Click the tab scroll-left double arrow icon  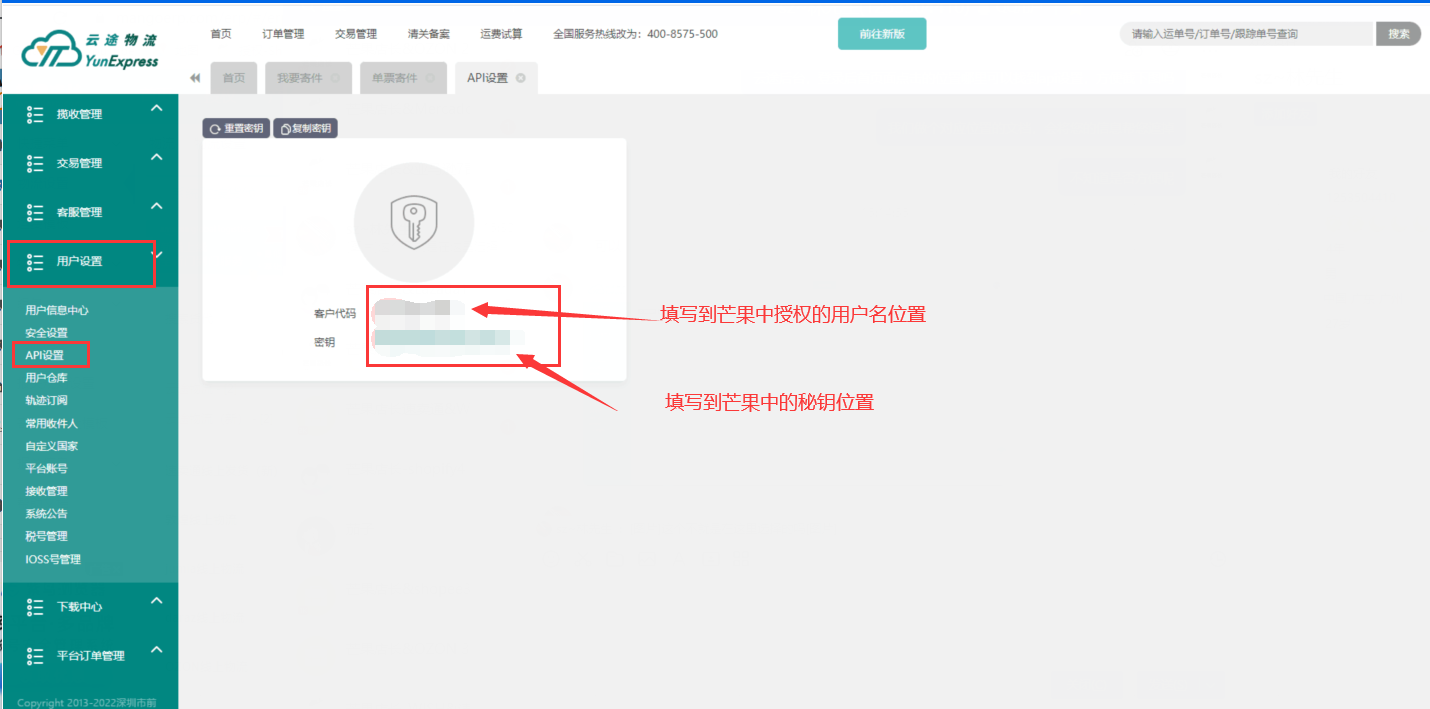tap(195, 78)
